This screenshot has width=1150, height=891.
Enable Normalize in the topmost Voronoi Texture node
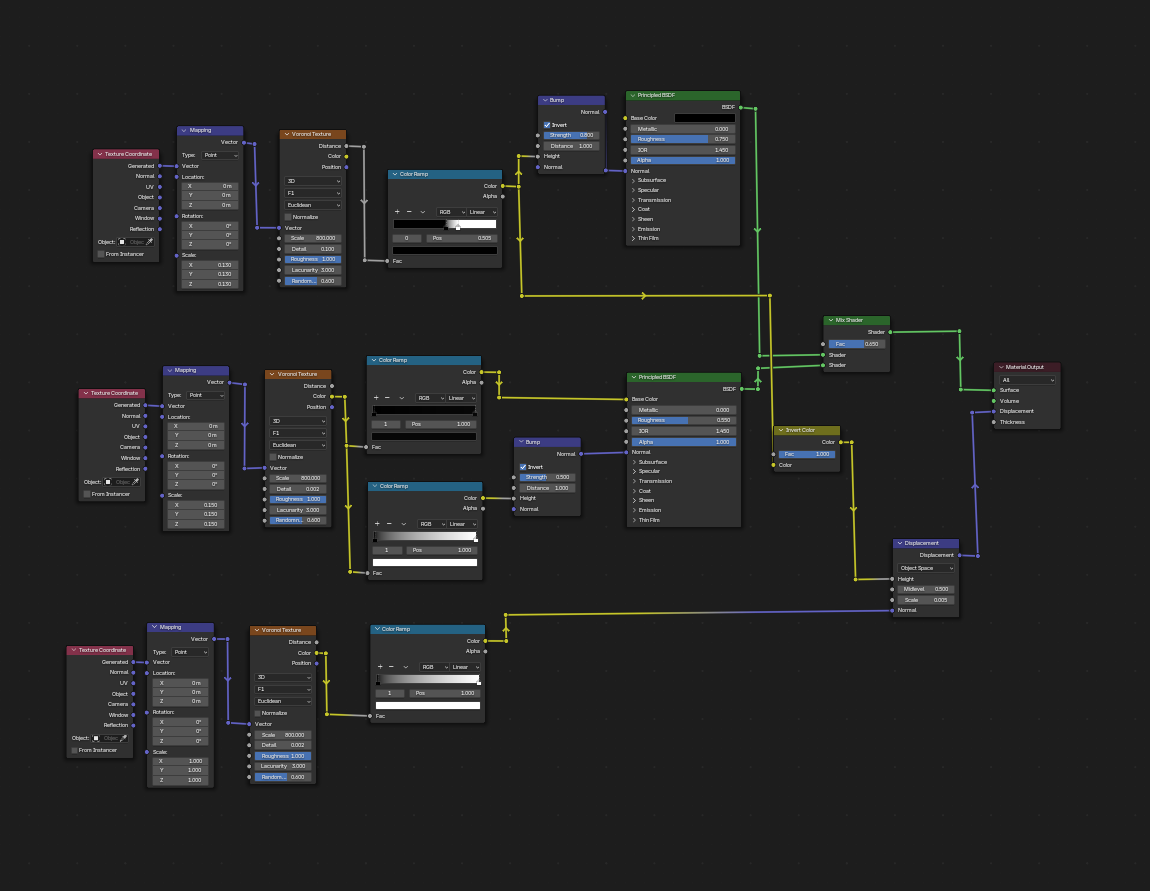coord(288,217)
